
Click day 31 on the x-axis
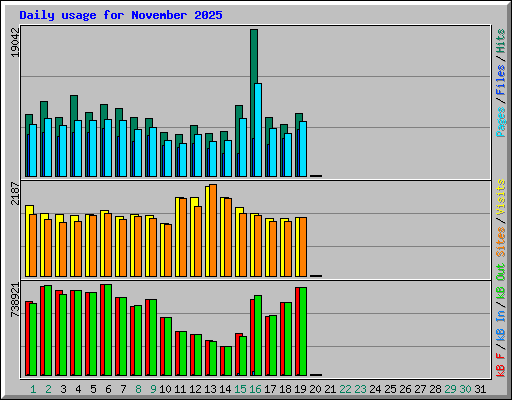[x=480, y=389]
